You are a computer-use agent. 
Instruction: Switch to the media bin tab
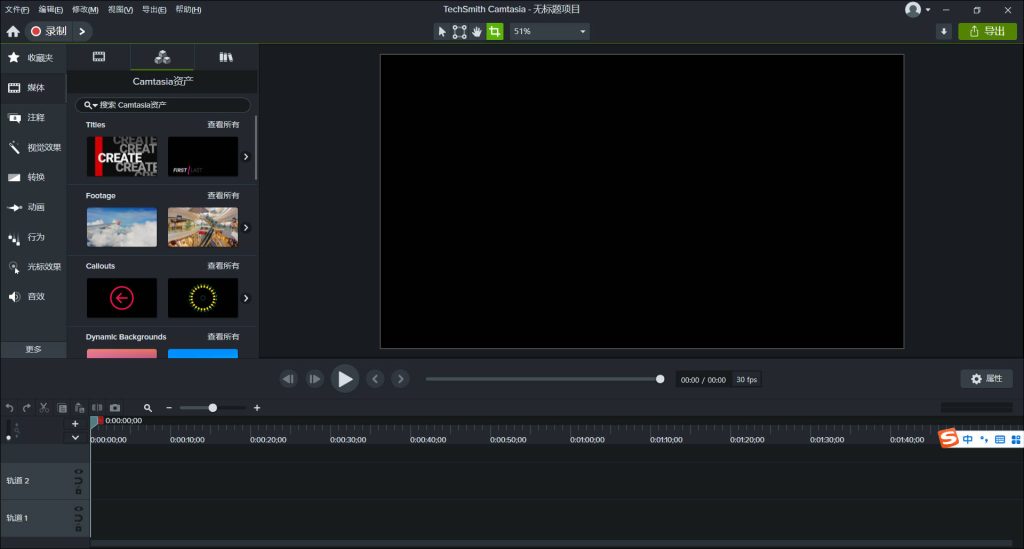99,57
